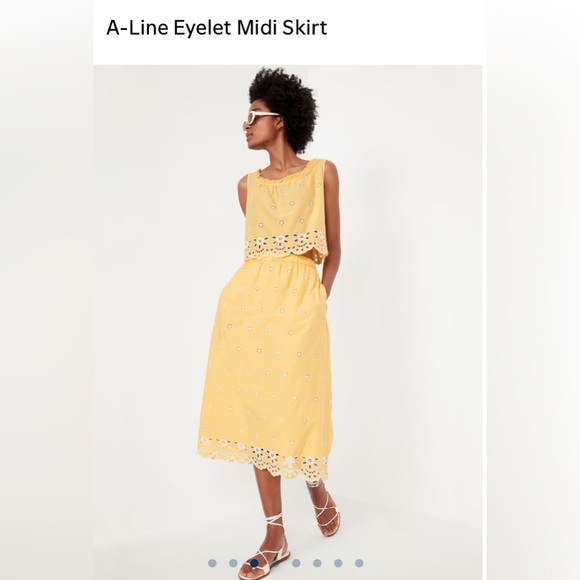Tap the model's curly hair
The width and height of the screenshot is (580, 580).
pos(284,107)
